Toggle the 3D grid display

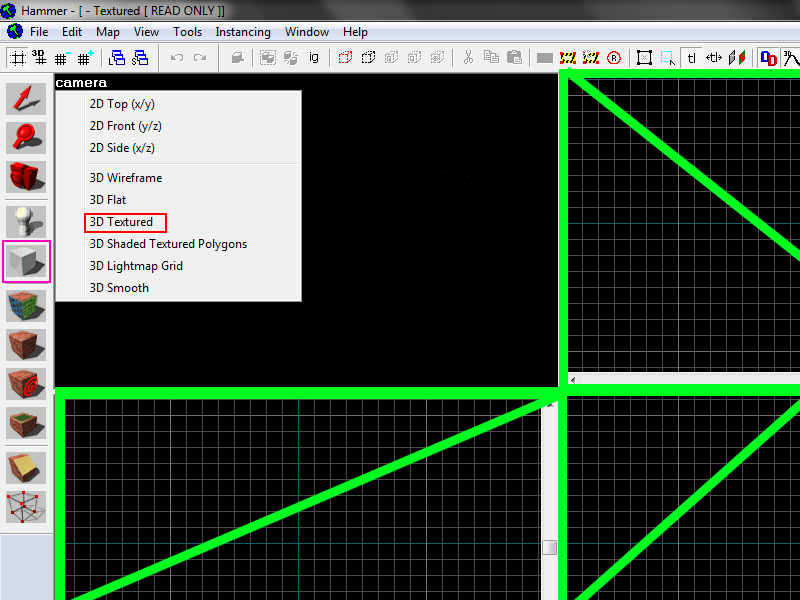point(40,58)
